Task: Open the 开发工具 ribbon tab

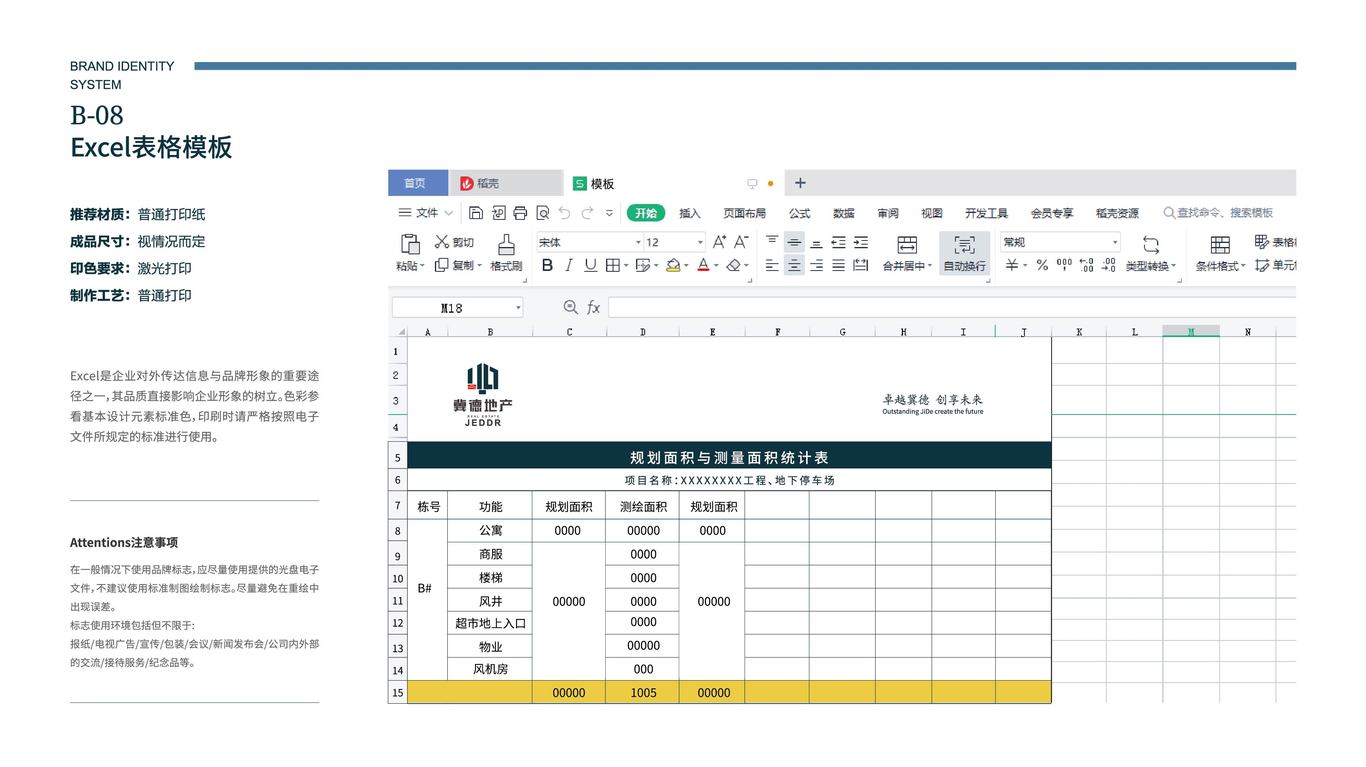Action: (986, 213)
